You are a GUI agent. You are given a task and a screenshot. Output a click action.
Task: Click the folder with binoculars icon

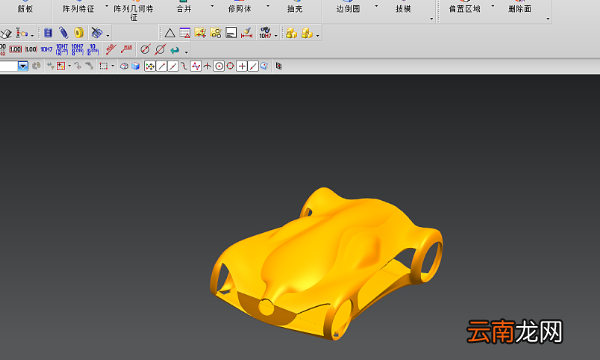point(216,33)
